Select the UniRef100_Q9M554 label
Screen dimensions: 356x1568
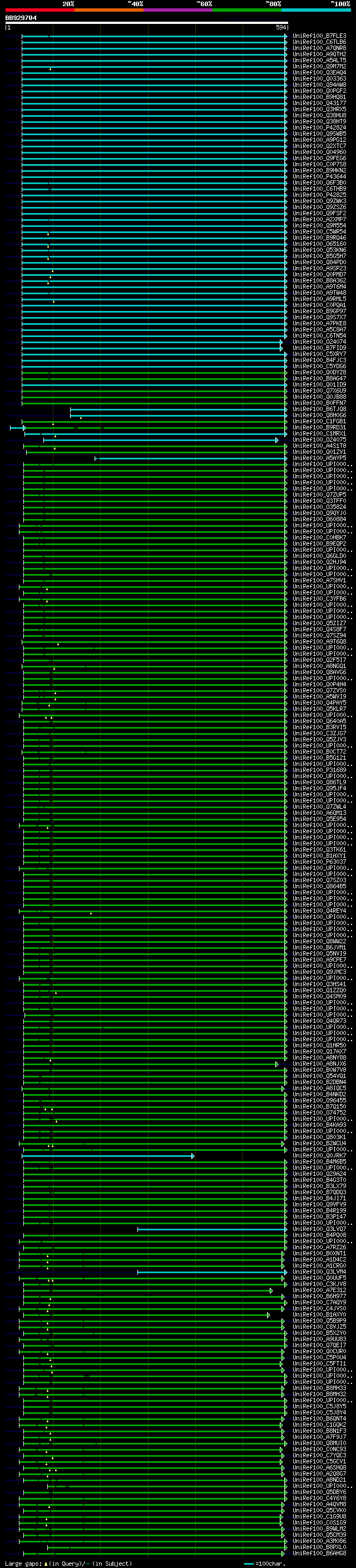click(x=319, y=225)
